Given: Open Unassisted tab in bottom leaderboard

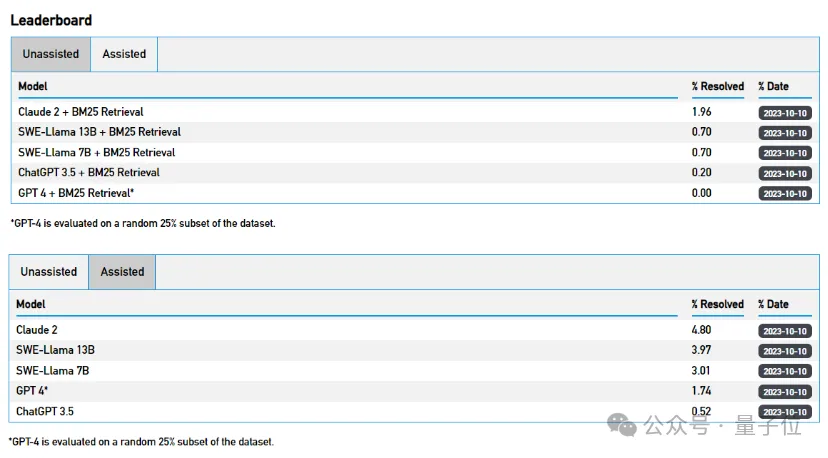Looking at the screenshot, I should click(49, 272).
